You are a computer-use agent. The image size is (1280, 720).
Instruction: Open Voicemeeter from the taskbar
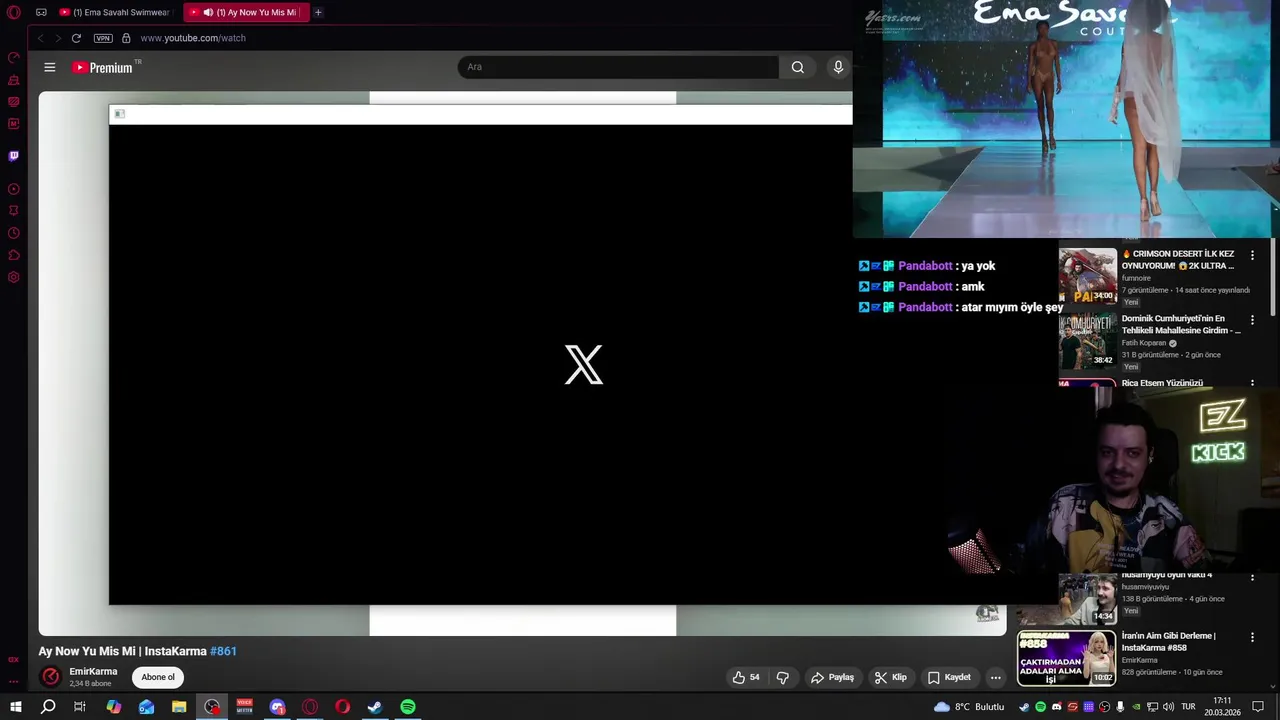(244, 707)
